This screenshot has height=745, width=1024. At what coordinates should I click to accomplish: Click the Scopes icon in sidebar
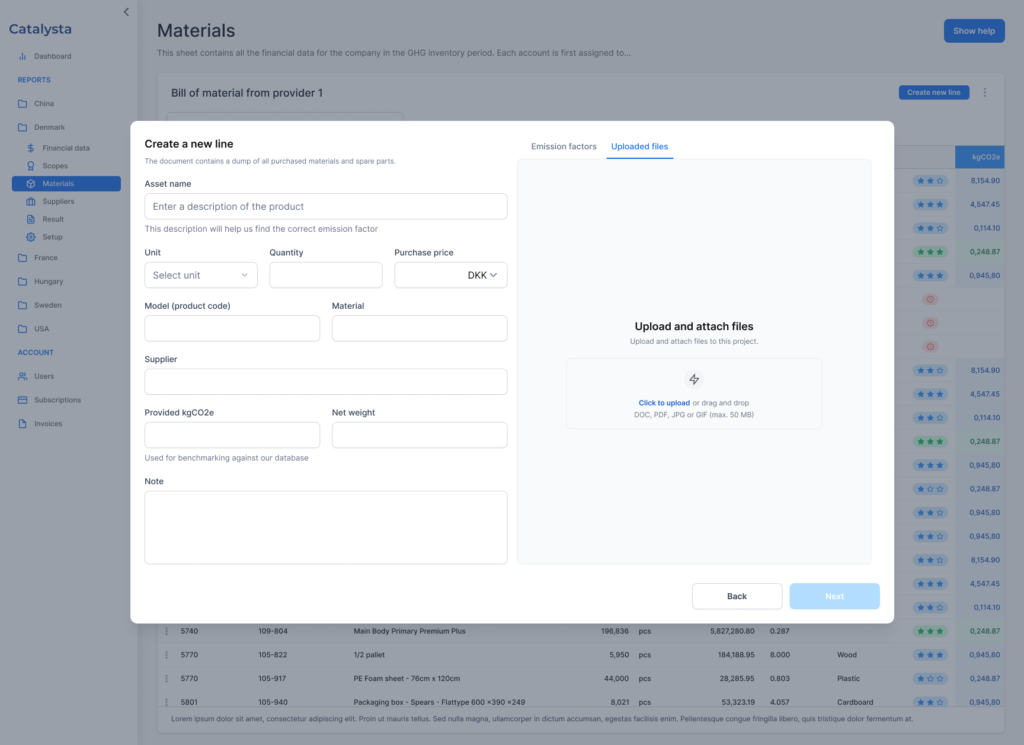[x=31, y=166]
